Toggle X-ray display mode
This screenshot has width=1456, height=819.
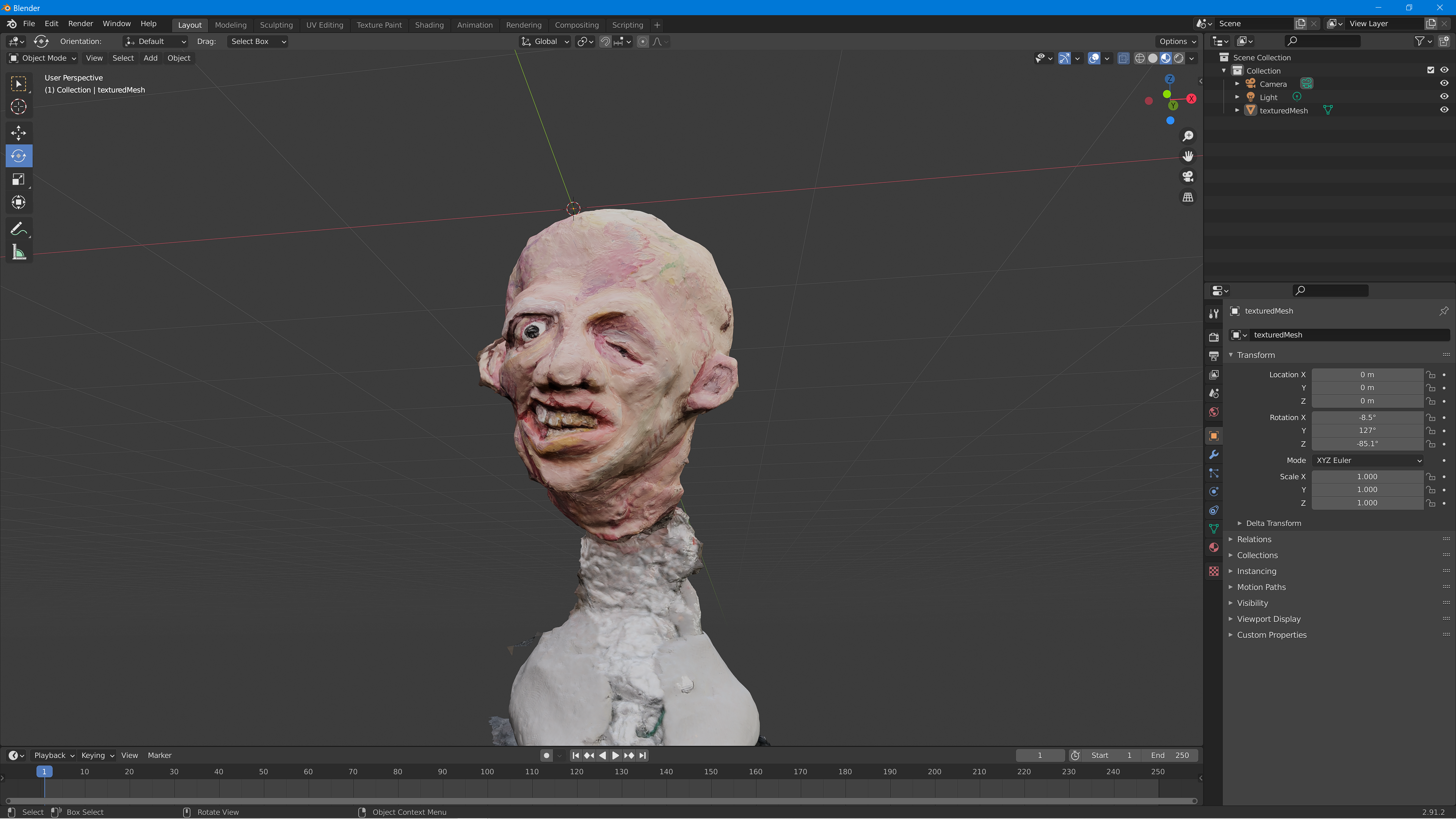pos(1123,58)
